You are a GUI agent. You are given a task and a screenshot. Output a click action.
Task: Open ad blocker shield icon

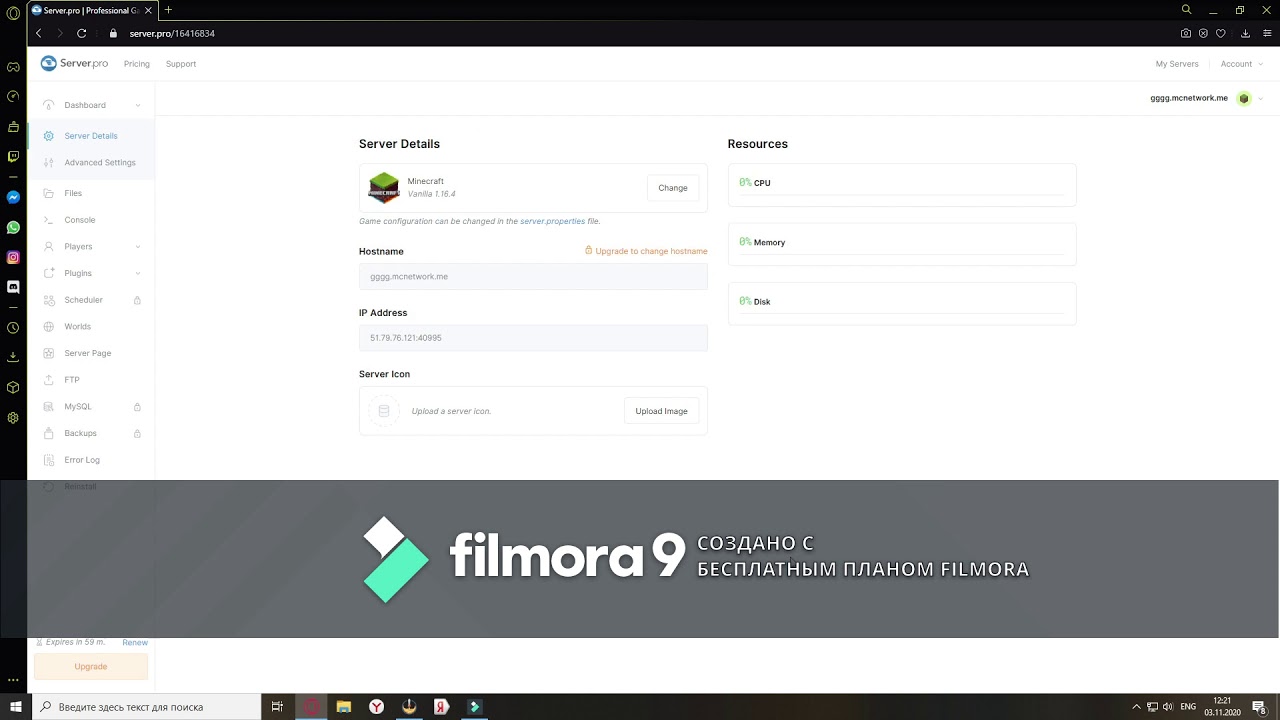coord(1203,33)
